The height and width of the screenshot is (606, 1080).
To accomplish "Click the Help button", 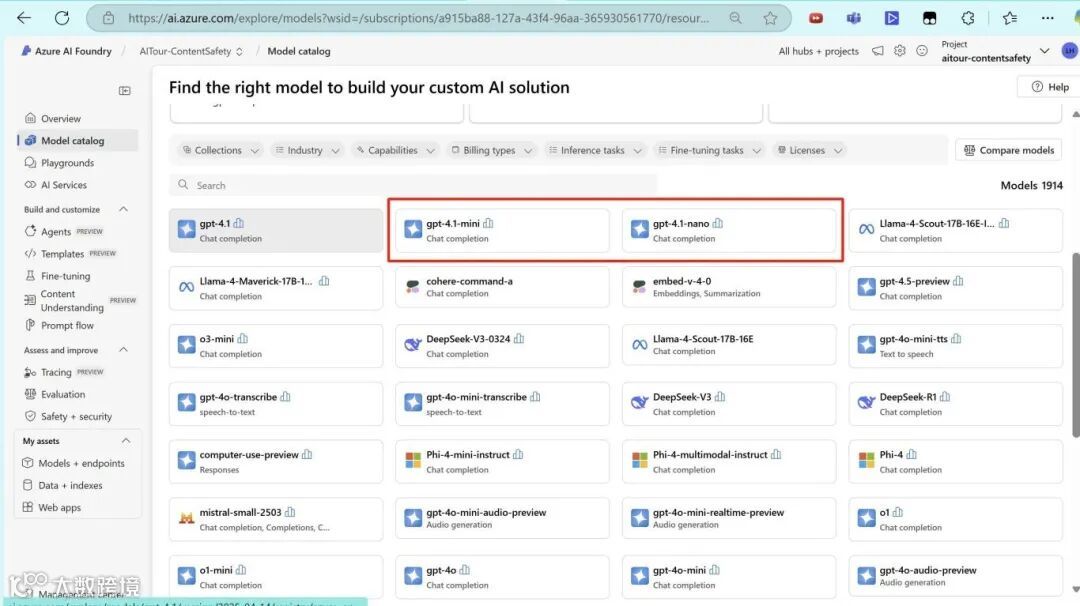I will (x=1050, y=87).
